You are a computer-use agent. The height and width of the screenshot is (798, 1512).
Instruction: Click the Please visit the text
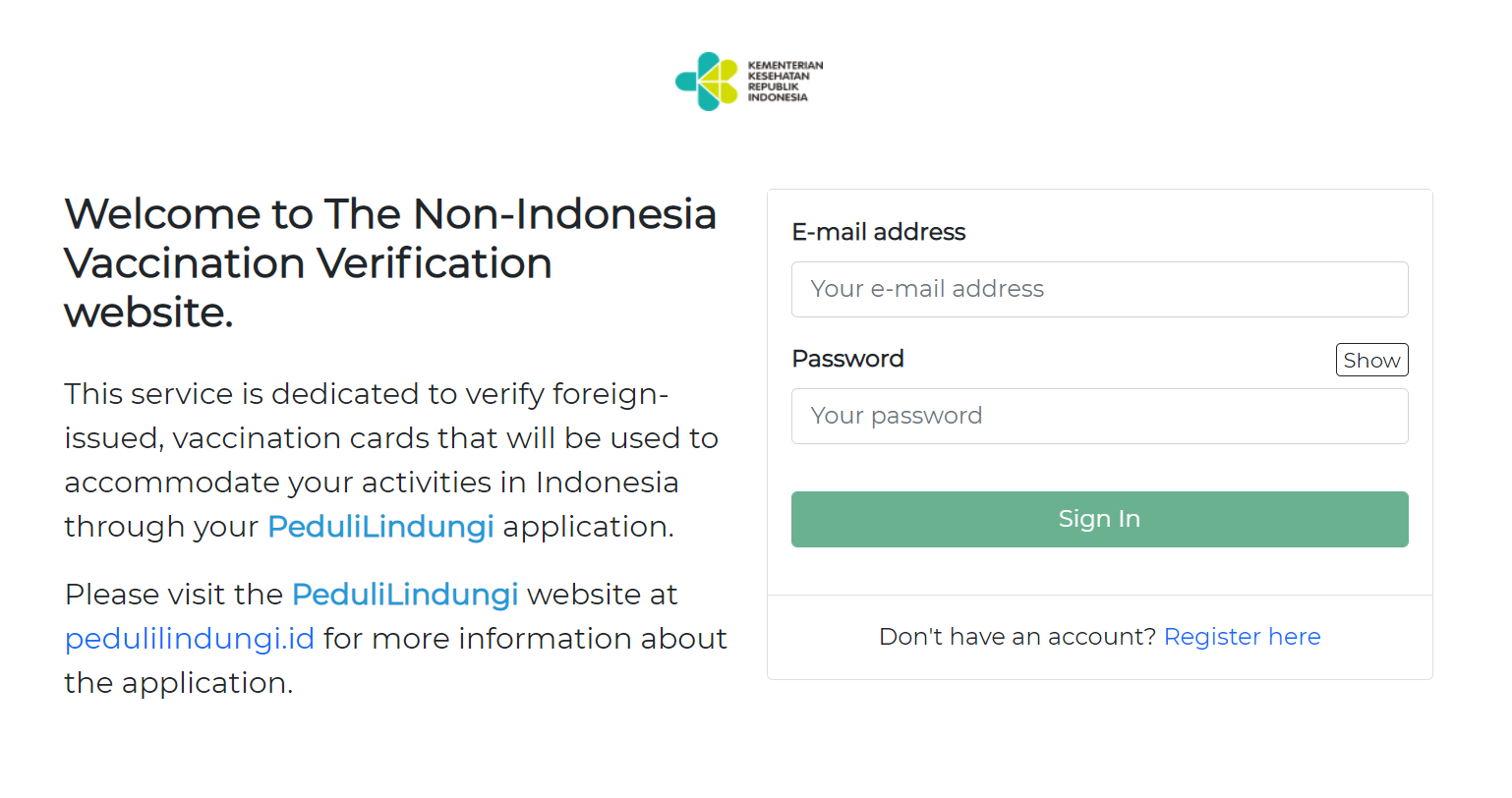[x=174, y=595]
